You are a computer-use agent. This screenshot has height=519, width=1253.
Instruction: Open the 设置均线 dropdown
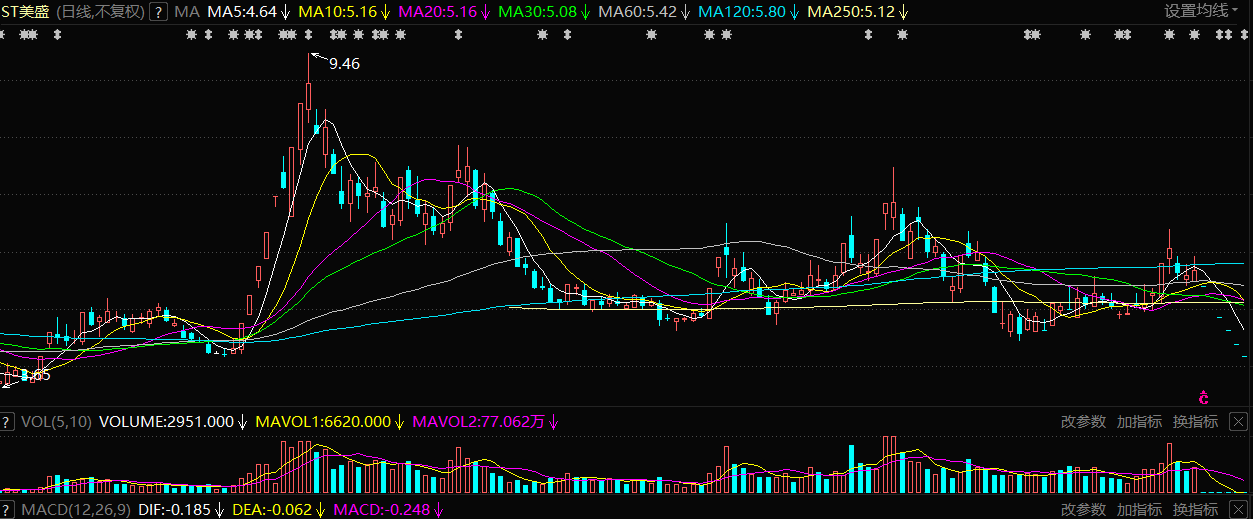(x=1200, y=11)
